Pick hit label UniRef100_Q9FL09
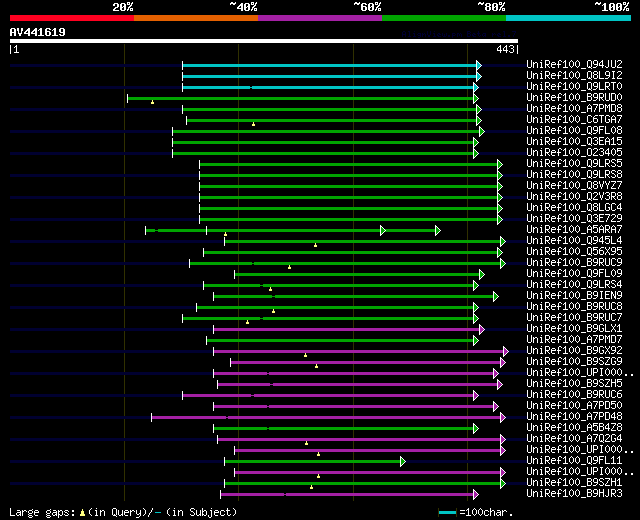The height and width of the screenshot is (520, 640). coord(574,274)
